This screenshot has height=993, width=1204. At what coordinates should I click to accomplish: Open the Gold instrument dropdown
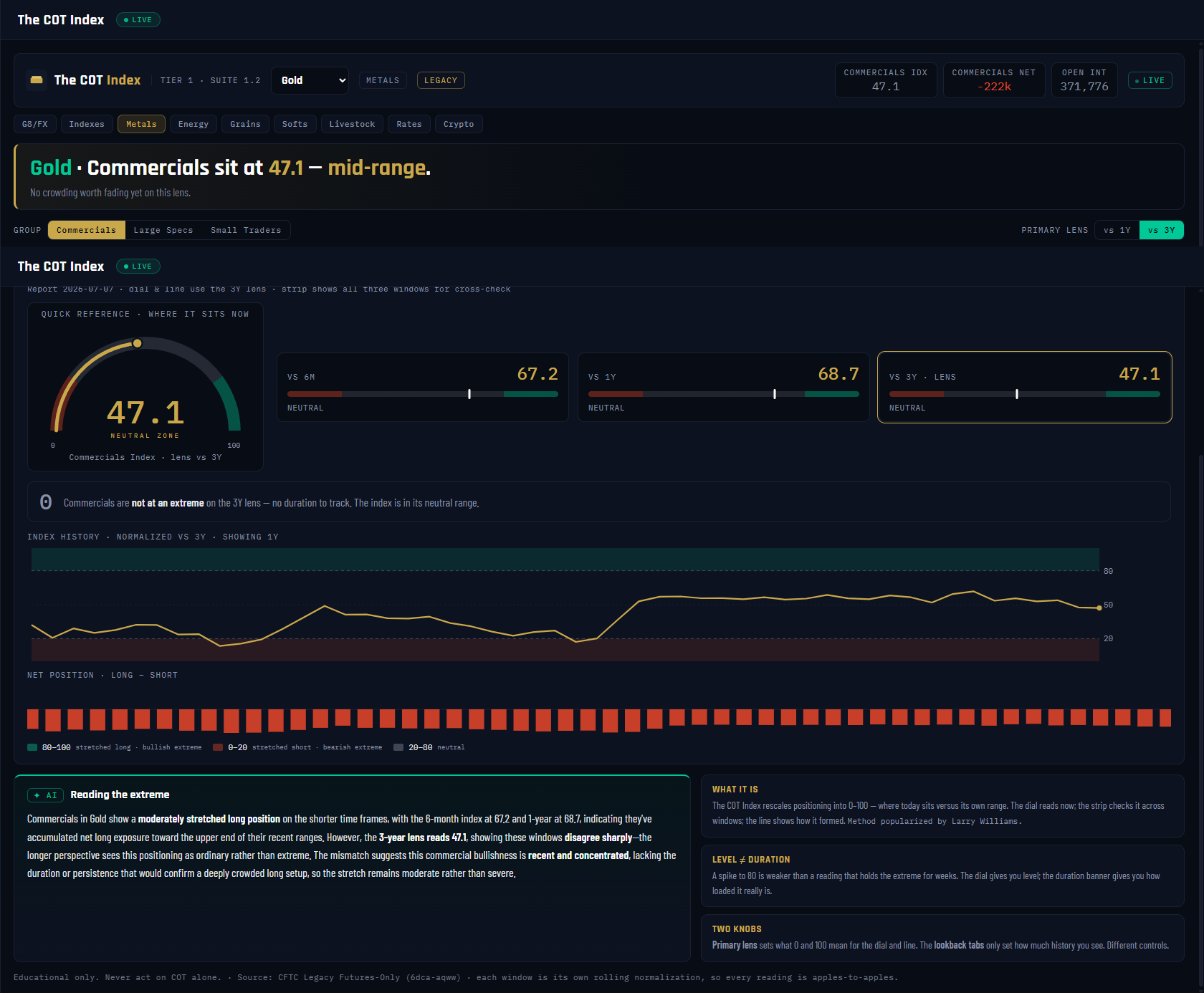tap(310, 80)
